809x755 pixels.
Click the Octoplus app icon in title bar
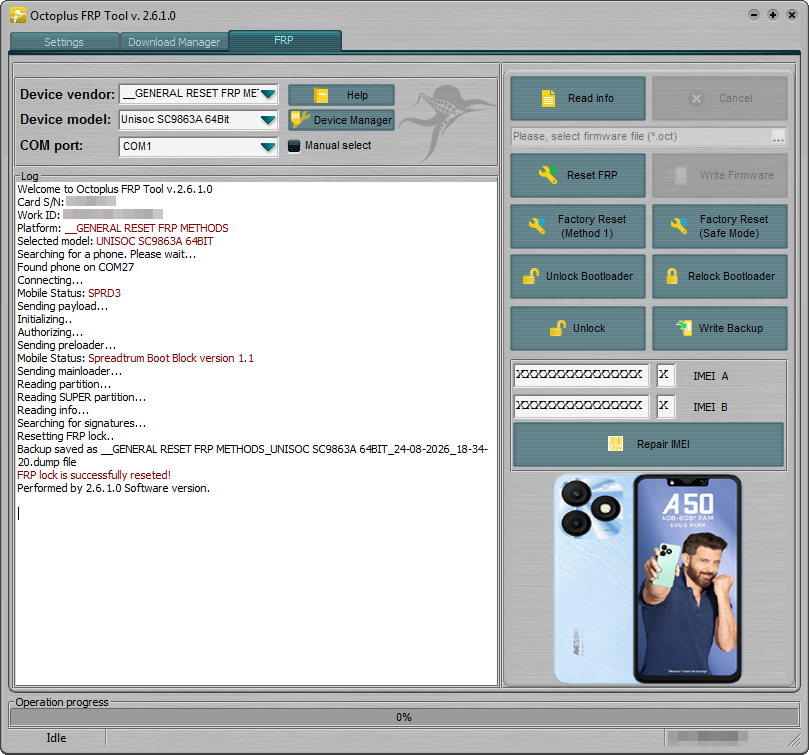pyautogui.click(x=18, y=15)
